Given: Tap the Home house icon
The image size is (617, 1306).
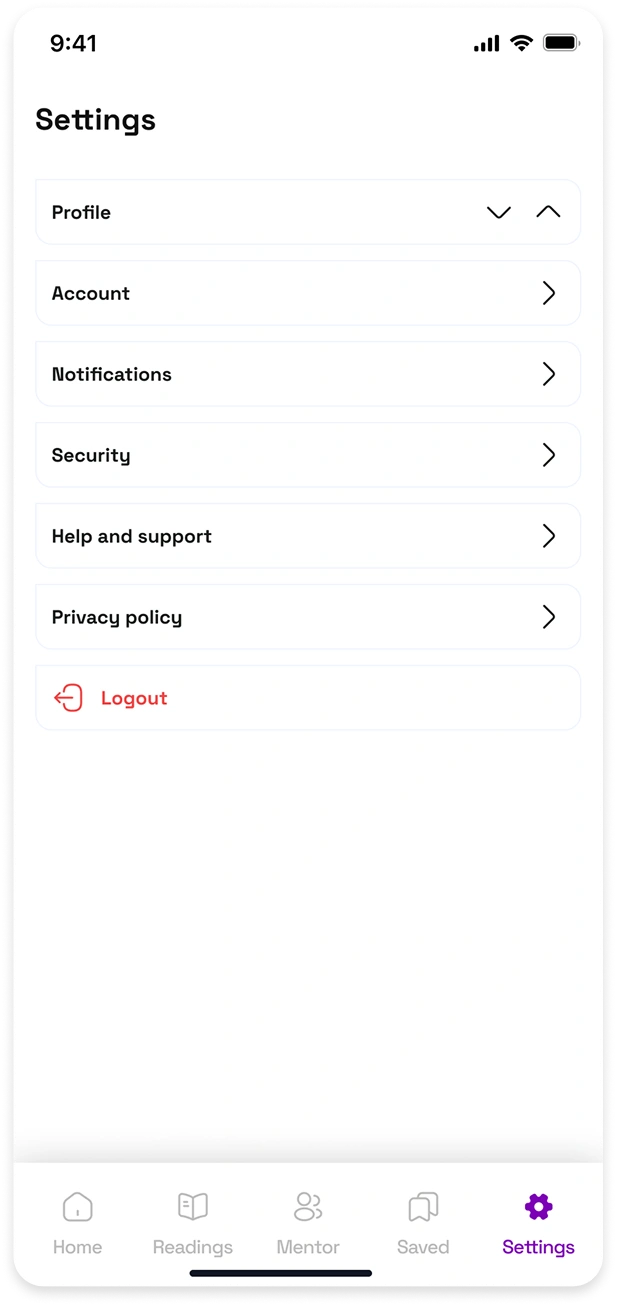Looking at the screenshot, I should click(77, 1206).
